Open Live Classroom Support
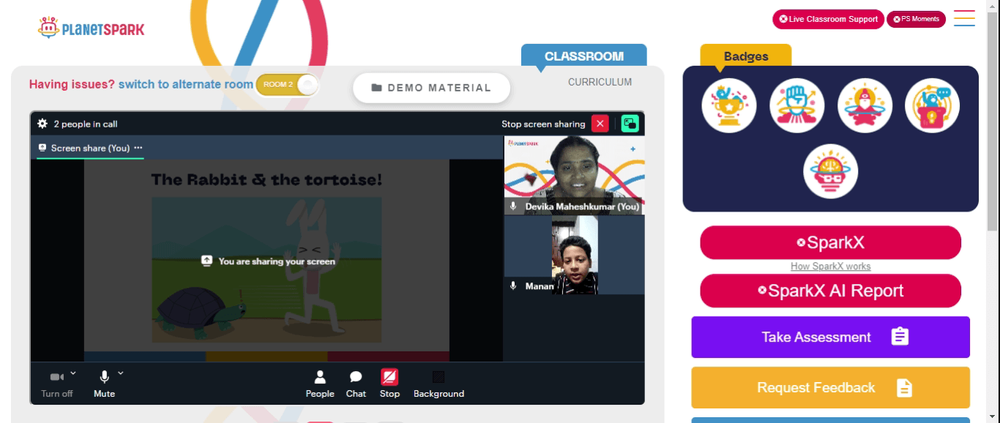1000x423 pixels. (828, 19)
